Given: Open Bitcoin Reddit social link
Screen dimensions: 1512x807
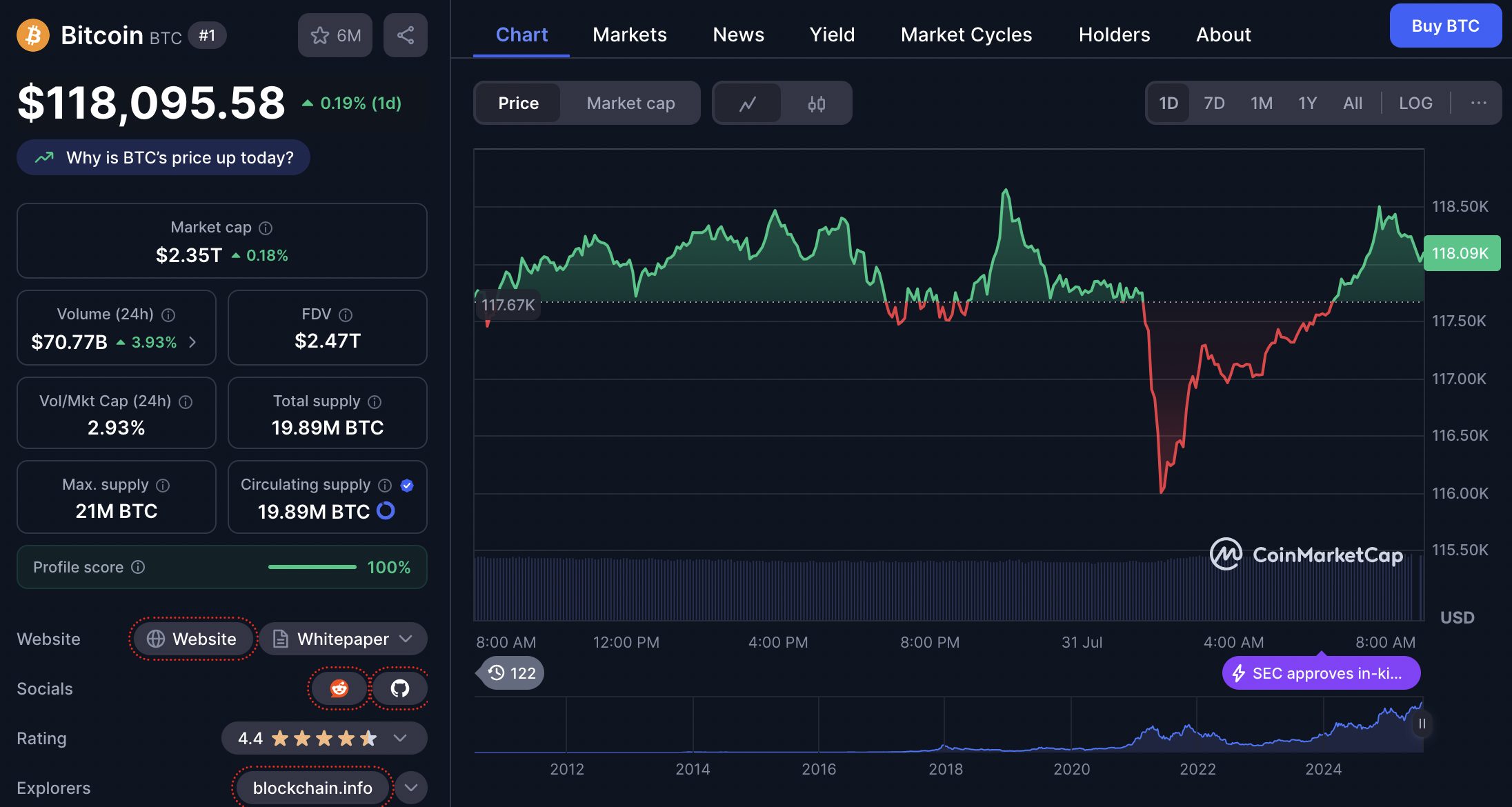Looking at the screenshot, I should (x=339, y=688).
